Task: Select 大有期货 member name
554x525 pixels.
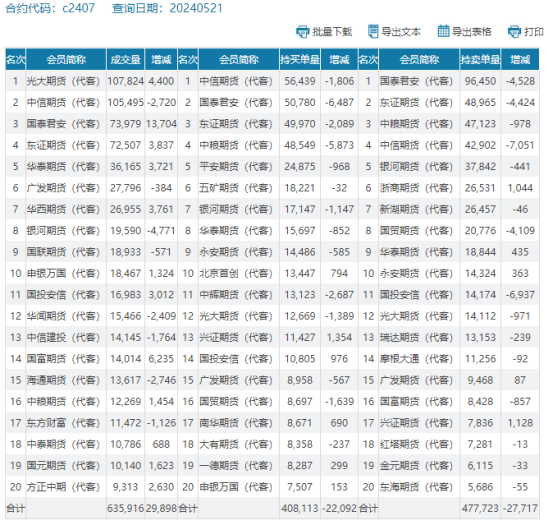Action: pos(236,444)
